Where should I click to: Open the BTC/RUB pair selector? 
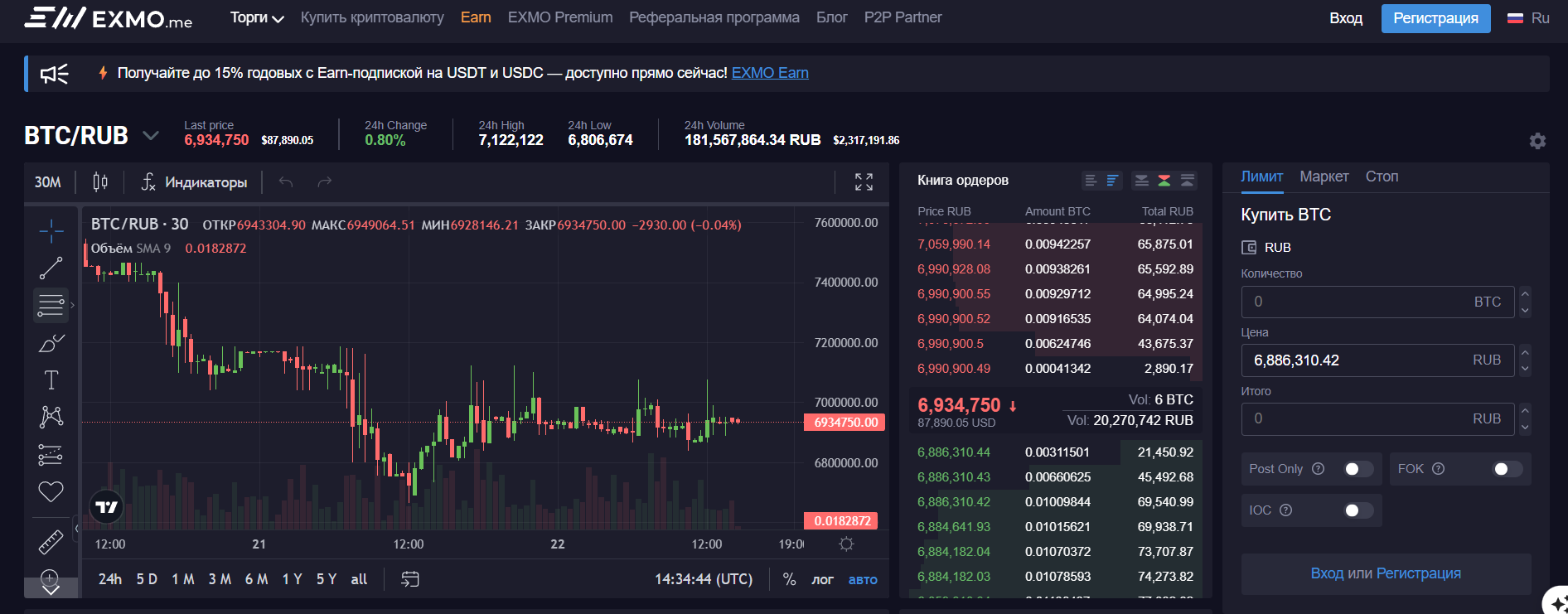[90, 136]
